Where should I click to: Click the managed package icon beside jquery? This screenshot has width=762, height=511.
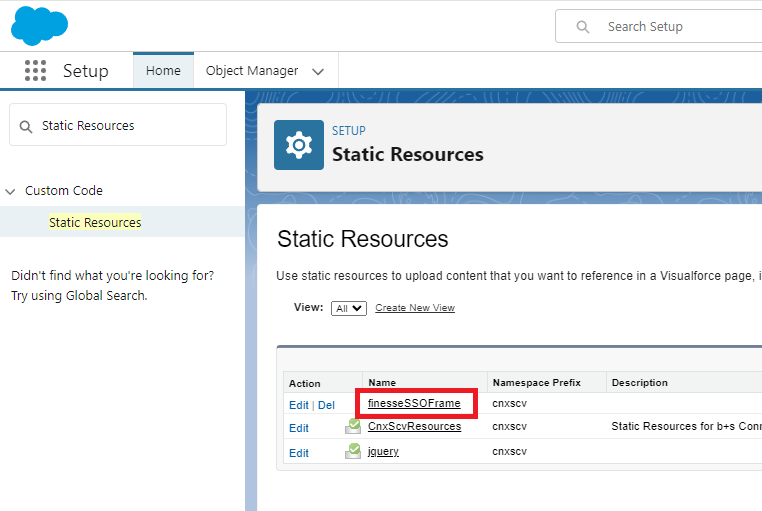(353, 451)
